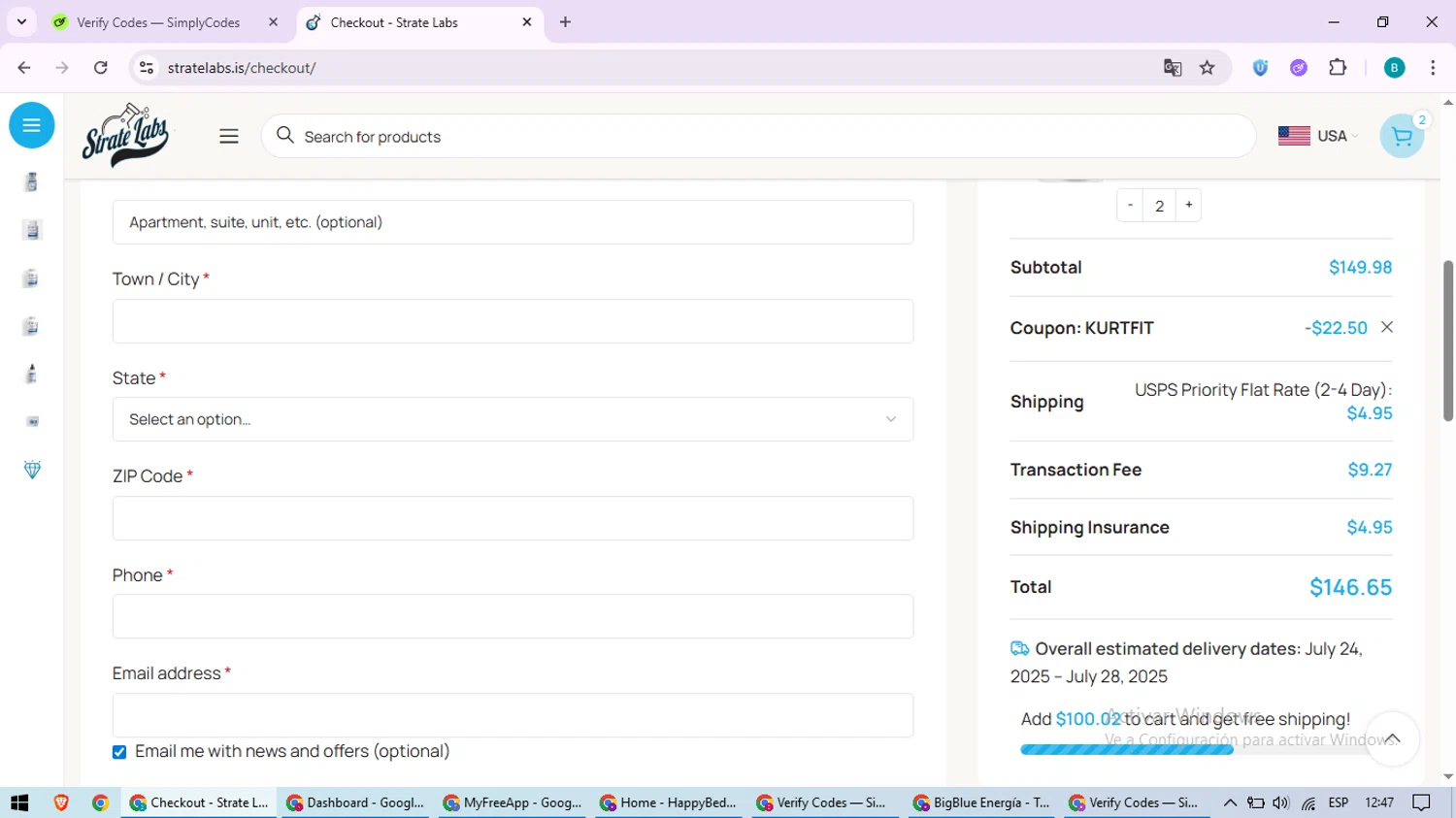Open the notifications center icon
Viewport: 1456px width, 818px height.
(1422, 802)
